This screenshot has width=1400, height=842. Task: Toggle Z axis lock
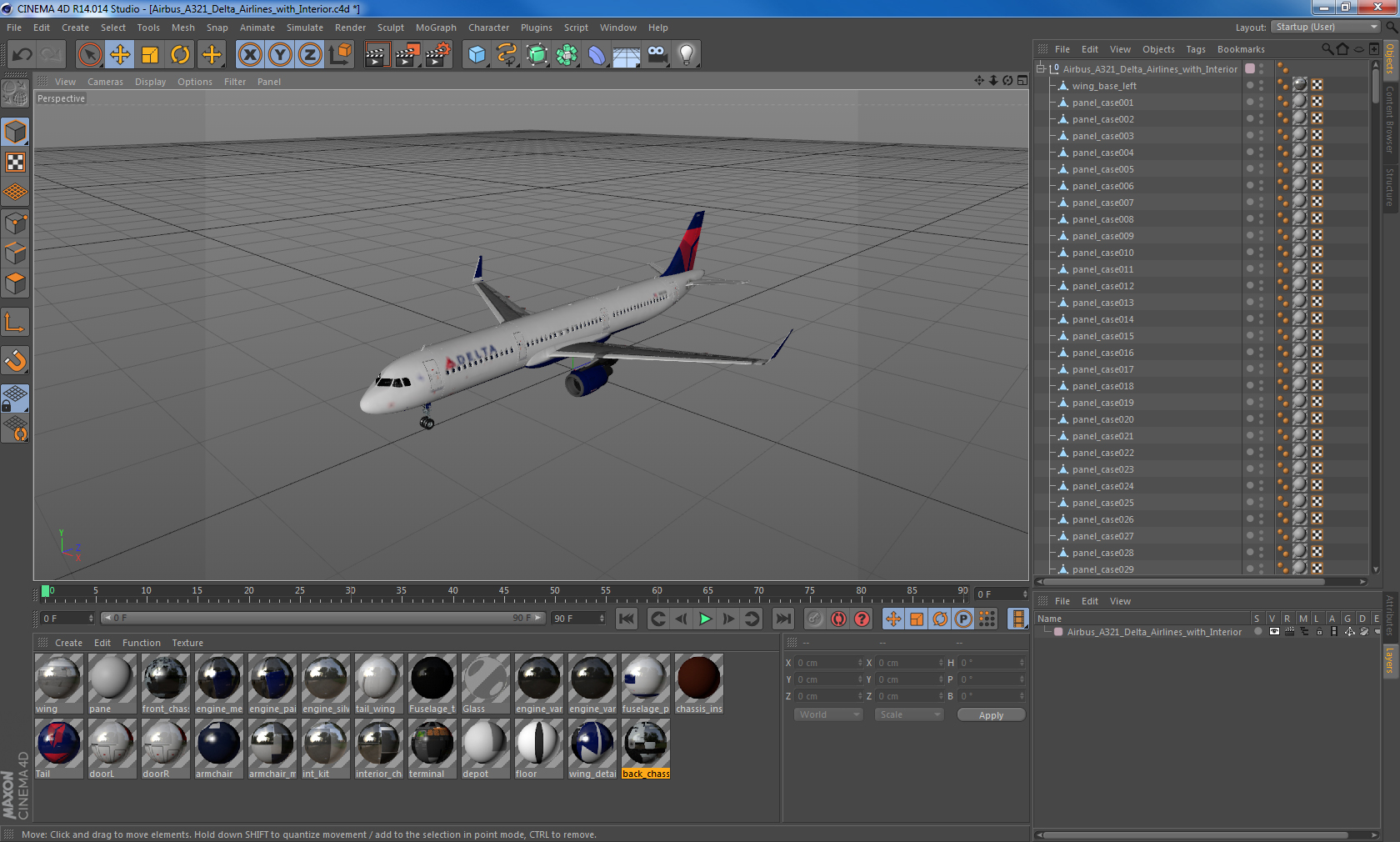point(310,55)
